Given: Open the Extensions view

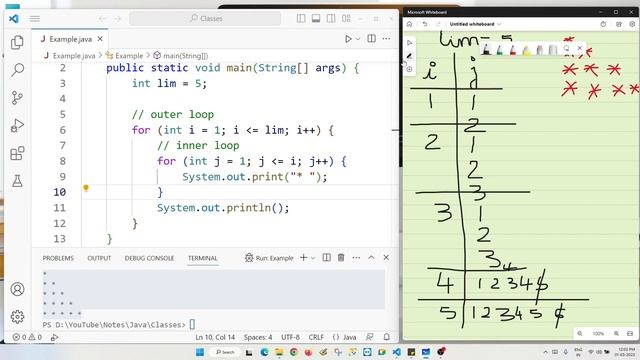Looking at the screenshot, I should tap(17, 153).
